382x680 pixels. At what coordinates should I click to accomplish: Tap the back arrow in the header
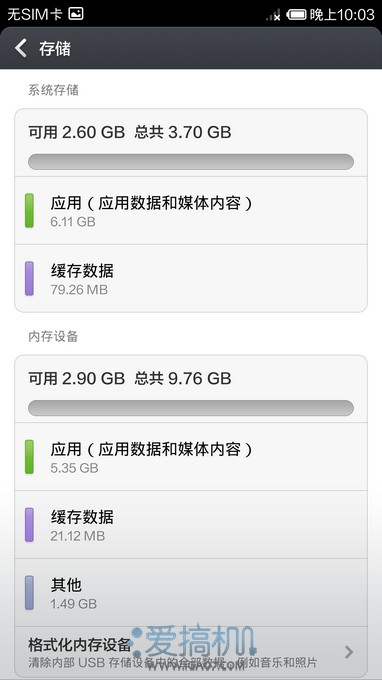[21, 48]
